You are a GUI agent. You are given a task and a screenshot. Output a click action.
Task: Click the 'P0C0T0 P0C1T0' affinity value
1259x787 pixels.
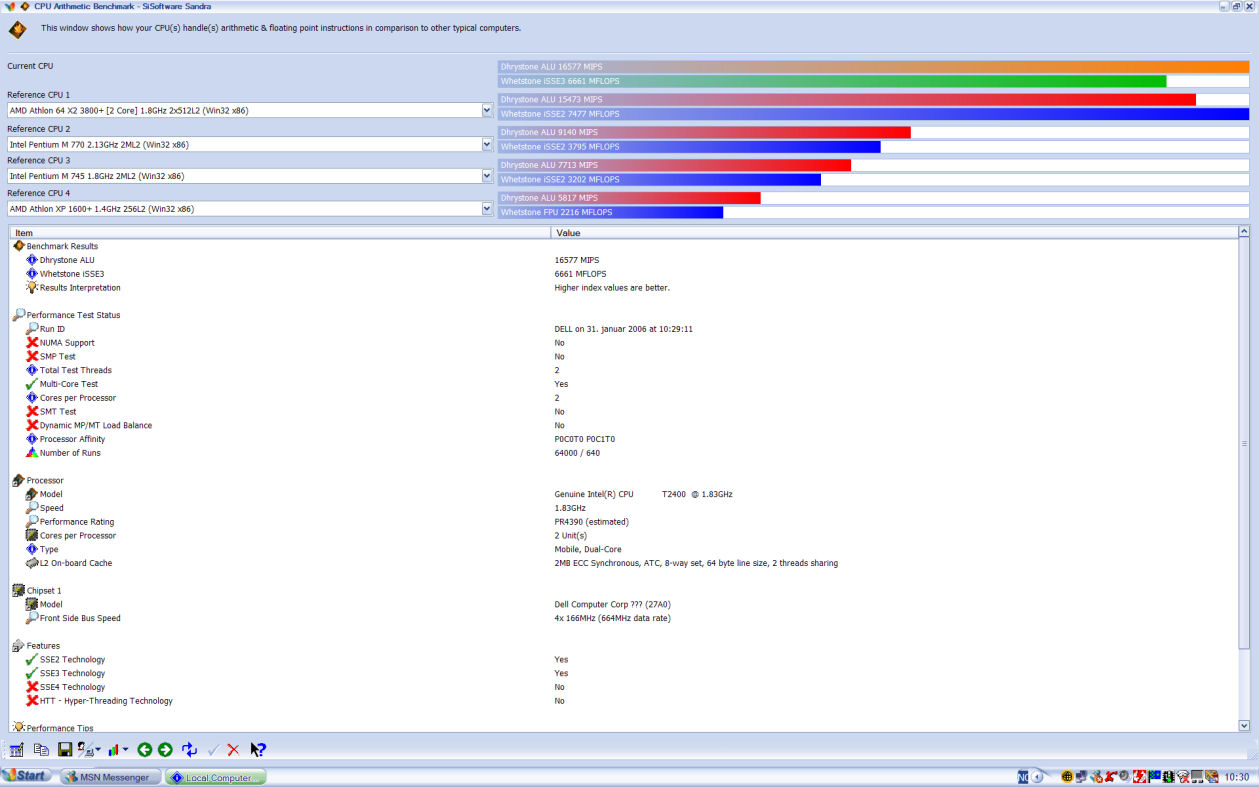585,439
